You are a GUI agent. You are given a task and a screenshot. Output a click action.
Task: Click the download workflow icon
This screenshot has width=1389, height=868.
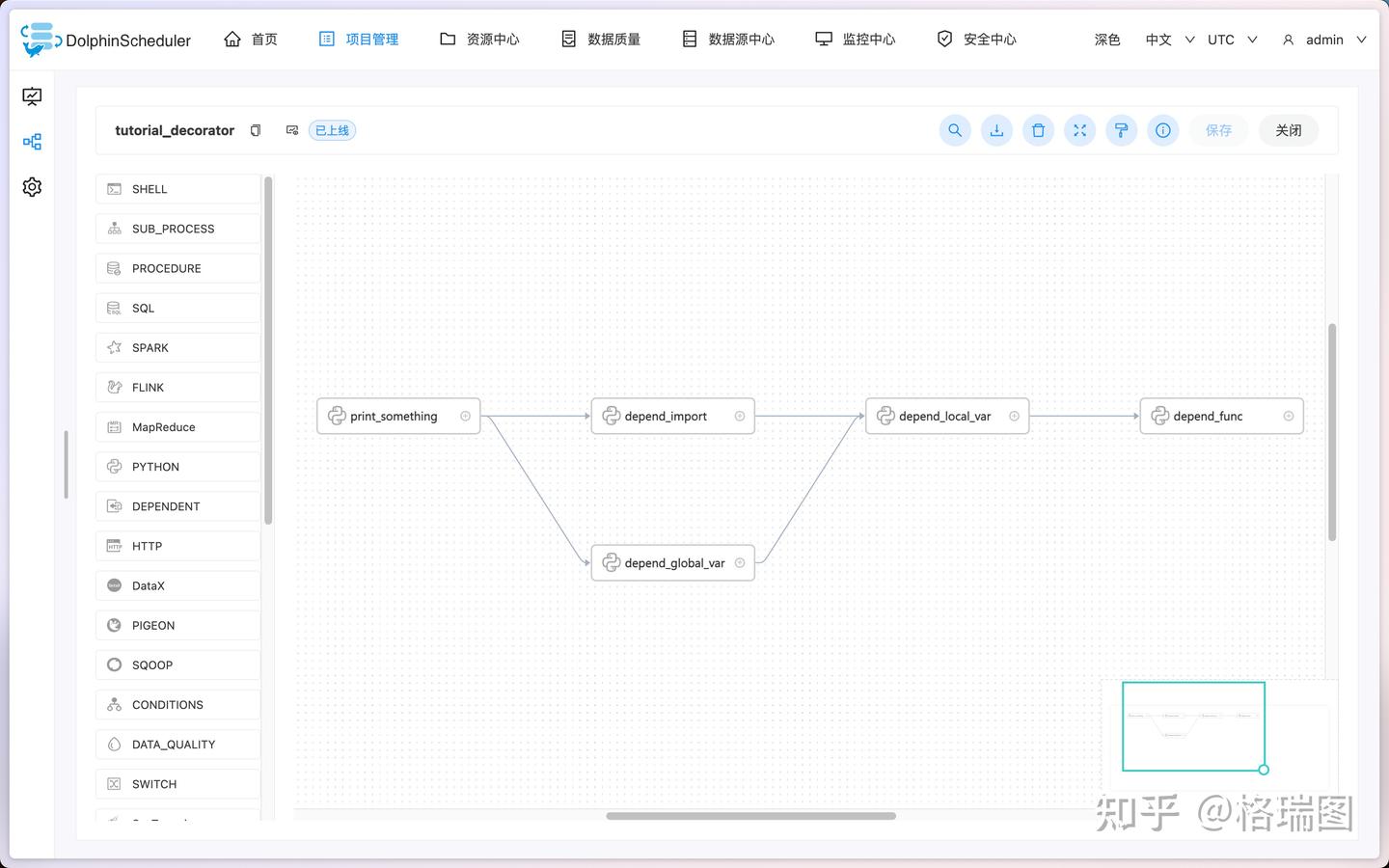click(x=996, y=130)
